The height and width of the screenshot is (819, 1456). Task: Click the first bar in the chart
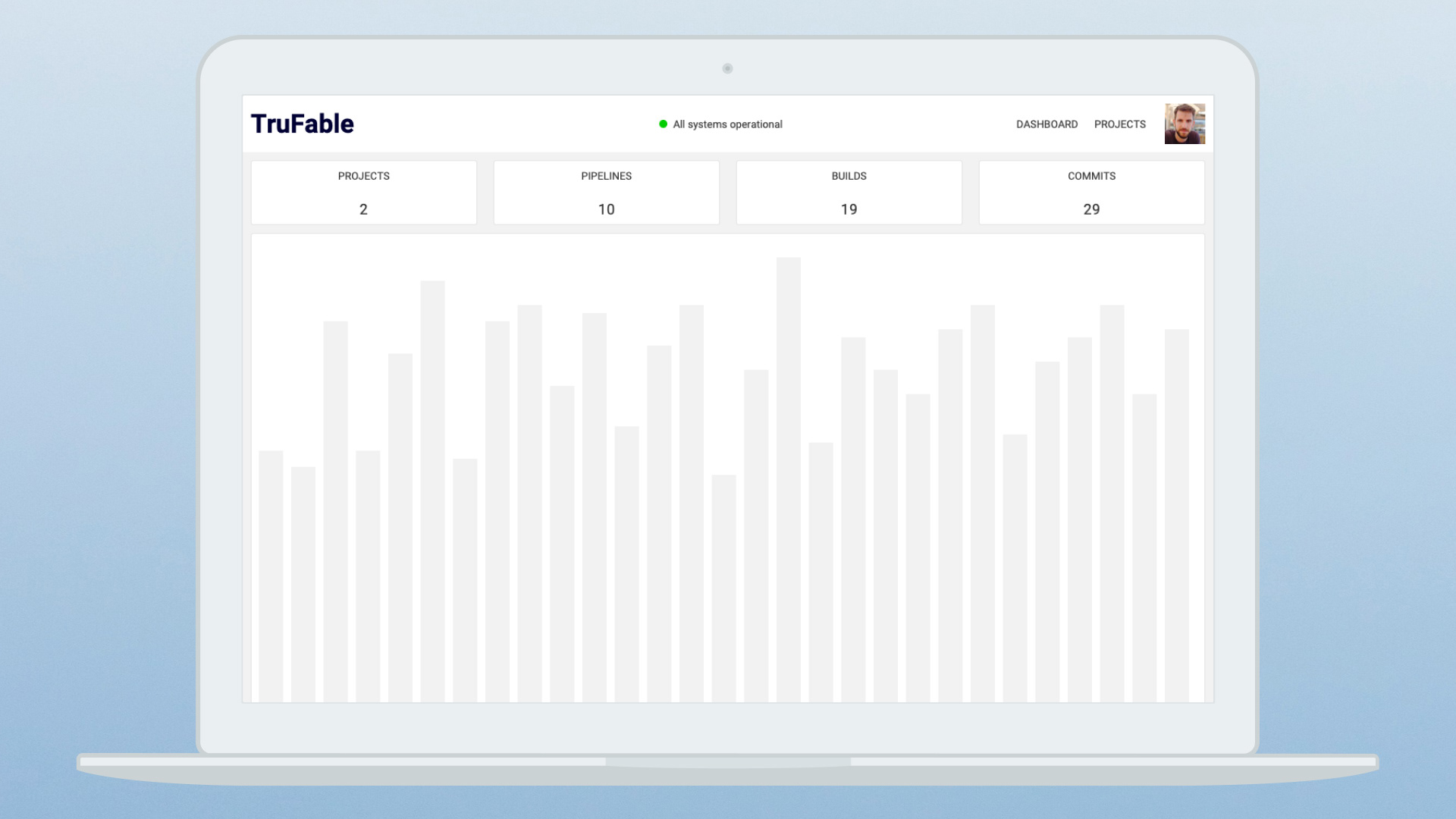pyautogui.click(x=271, y=576)
